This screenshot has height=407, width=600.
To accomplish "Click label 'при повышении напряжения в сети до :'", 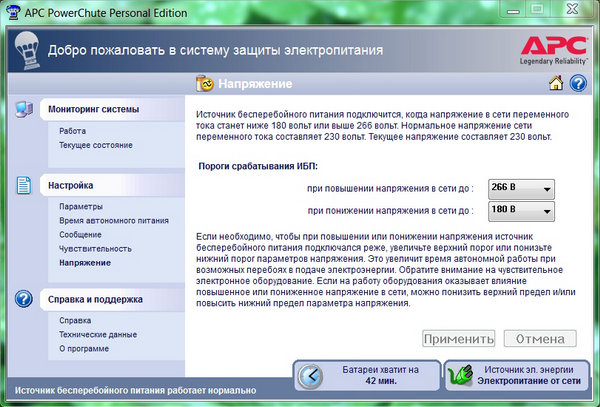I will click(390, 189).
